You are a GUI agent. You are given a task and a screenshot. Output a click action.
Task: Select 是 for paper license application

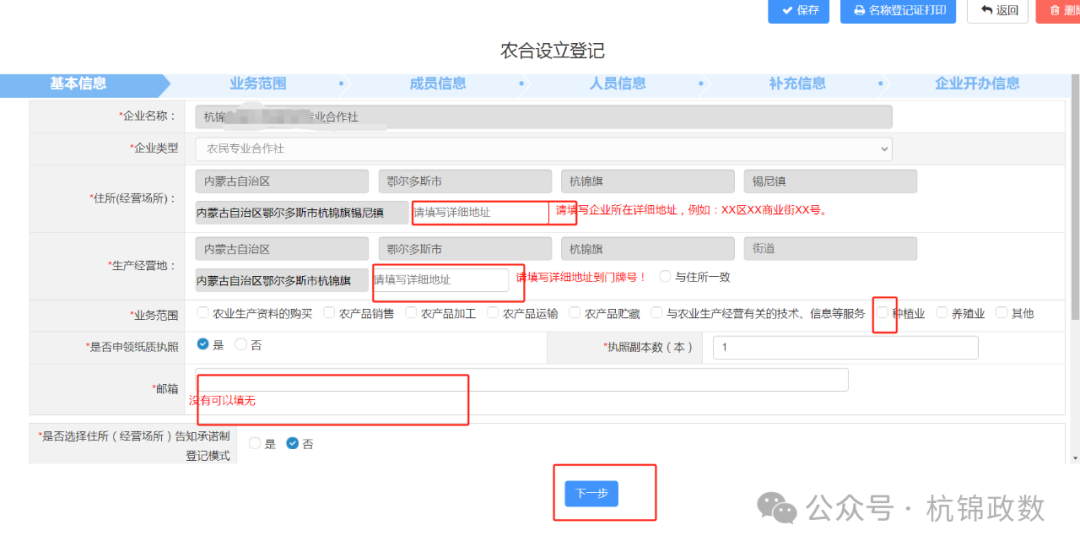click(202, 344)
